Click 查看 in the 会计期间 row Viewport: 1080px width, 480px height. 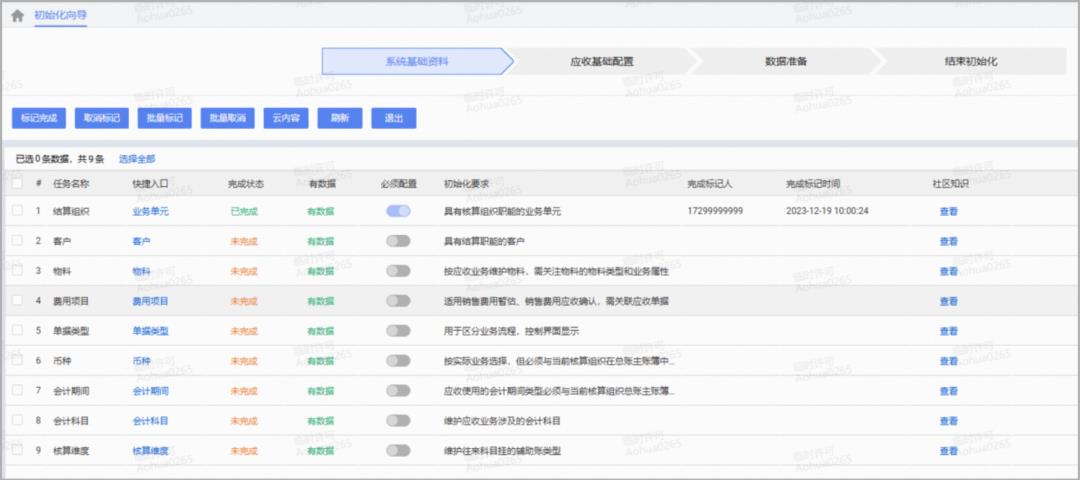coord(948,391)
